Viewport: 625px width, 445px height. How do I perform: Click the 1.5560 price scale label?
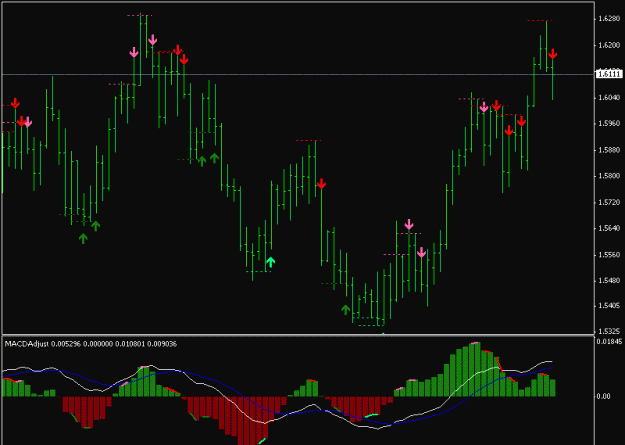point(607,255)
